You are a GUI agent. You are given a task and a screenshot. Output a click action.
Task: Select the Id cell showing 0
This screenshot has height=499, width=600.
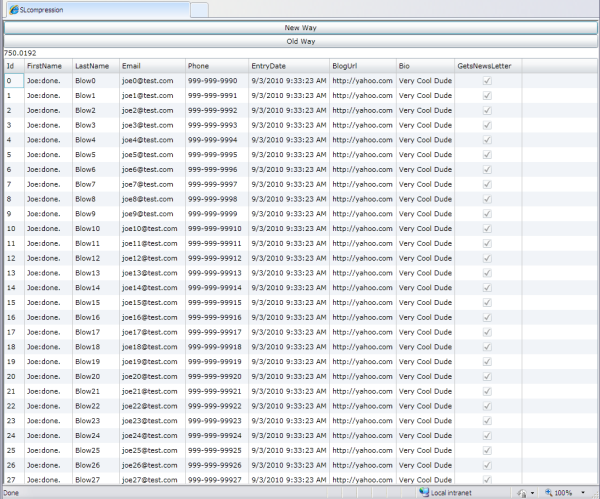(14, 81)
